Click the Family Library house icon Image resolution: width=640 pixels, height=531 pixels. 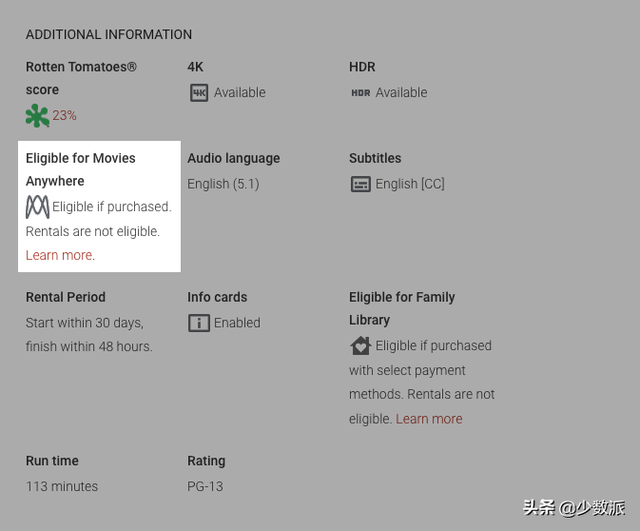coord(360,346)
